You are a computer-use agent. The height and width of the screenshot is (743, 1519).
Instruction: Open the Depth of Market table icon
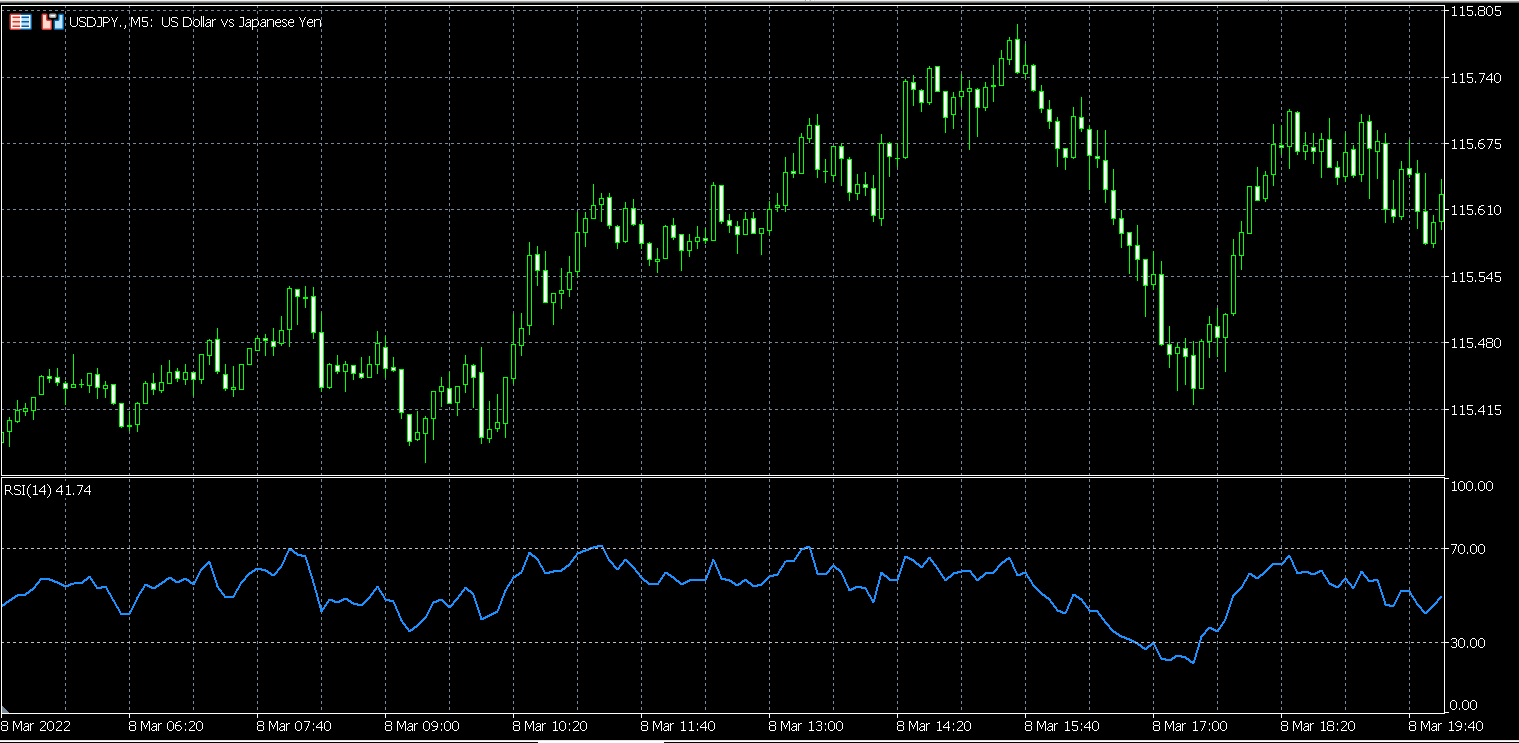[x=20, y=21]
